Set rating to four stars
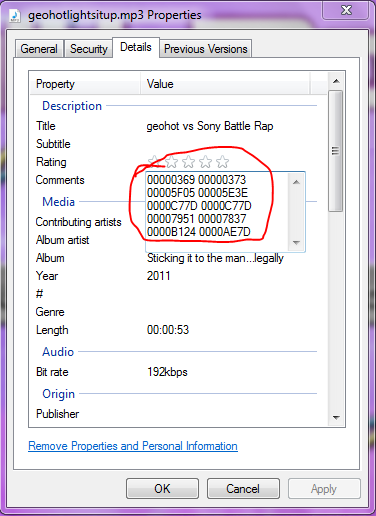Viewport: 376px width, 516px height. [x=205, y=162]
